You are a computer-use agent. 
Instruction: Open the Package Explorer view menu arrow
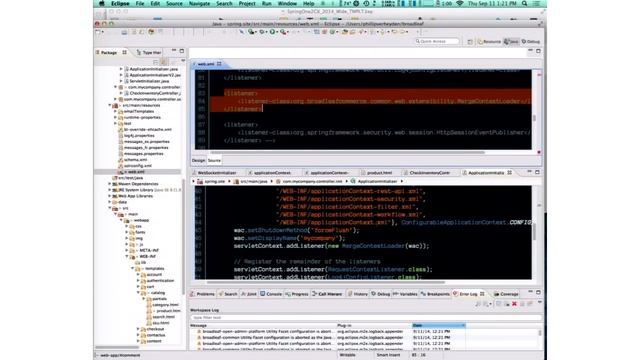pos(183,61)
